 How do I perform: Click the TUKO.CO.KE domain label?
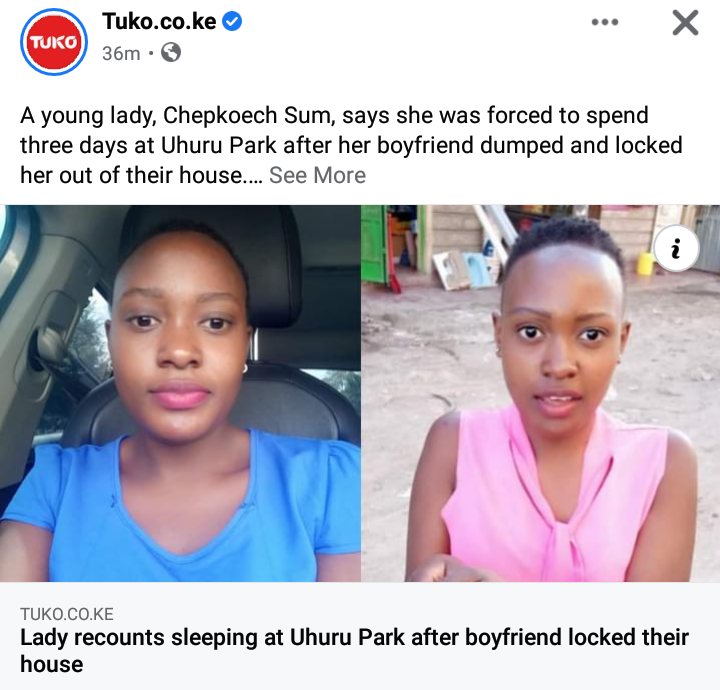(x=67, y=614)
